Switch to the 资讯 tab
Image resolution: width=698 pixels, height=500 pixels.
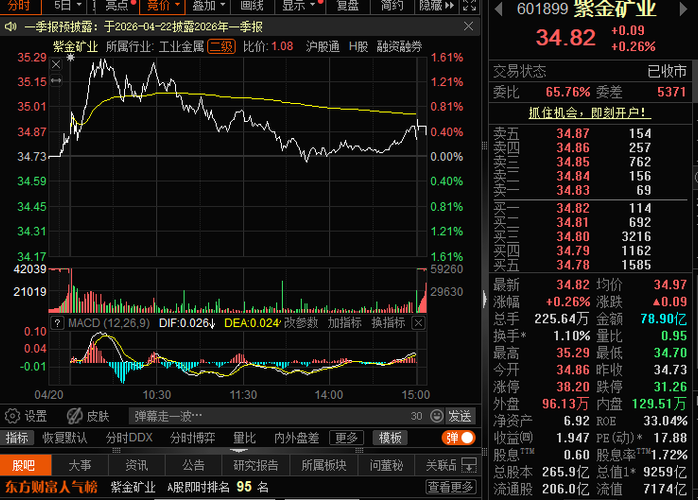(x=137, y=466)
